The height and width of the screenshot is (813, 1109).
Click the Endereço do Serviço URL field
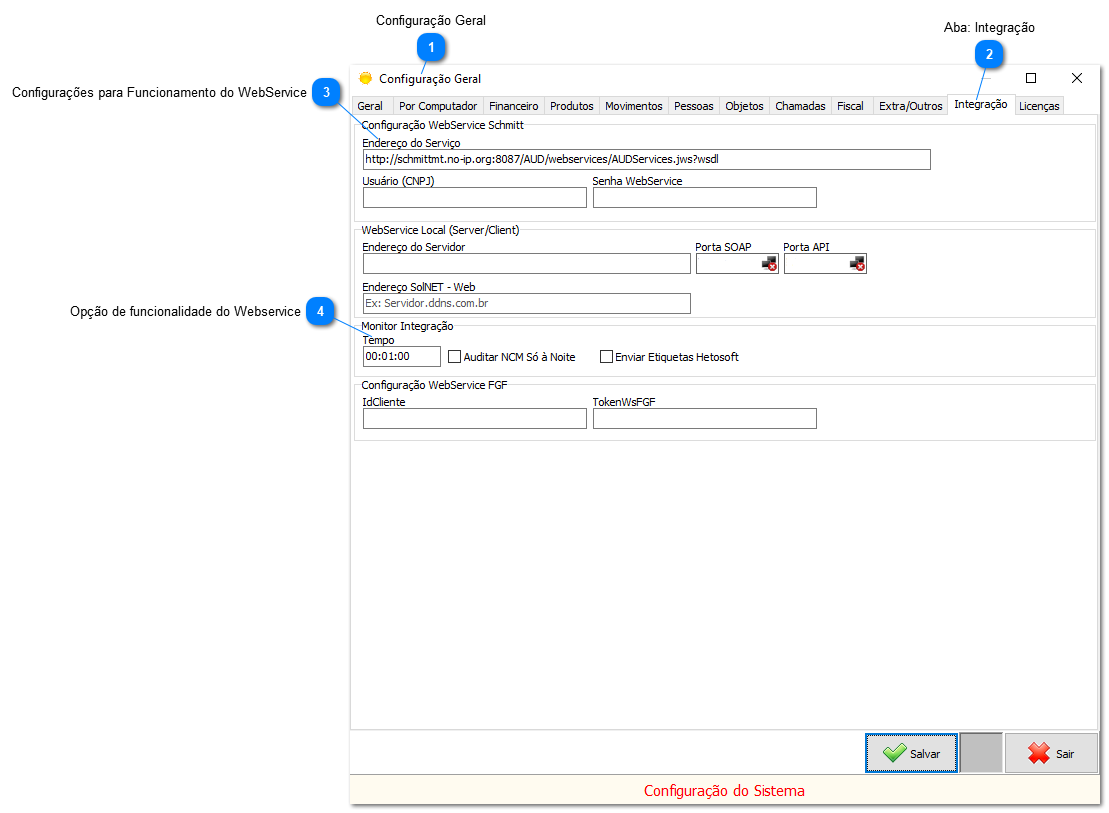645,159
